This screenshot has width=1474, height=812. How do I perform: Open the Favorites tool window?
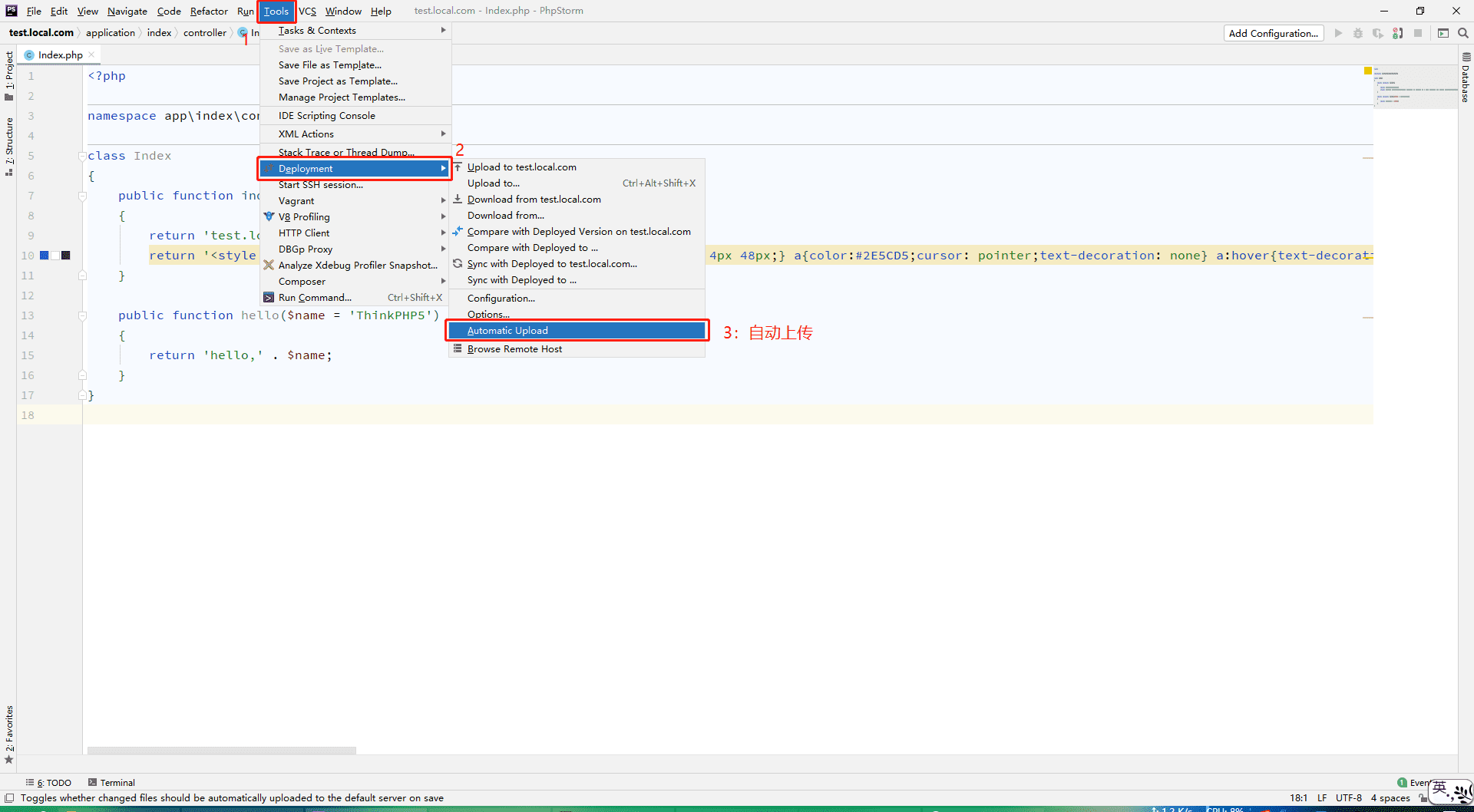pyautogui.click(x=9, y=734)
